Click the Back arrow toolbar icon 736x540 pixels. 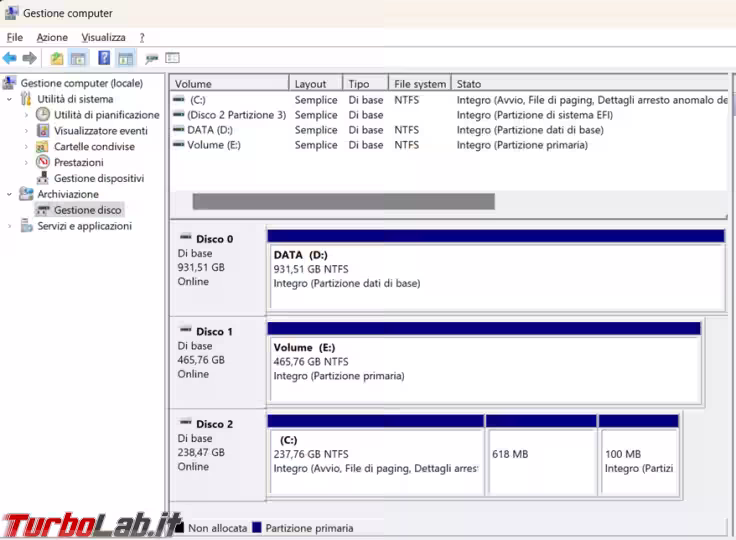9,58
